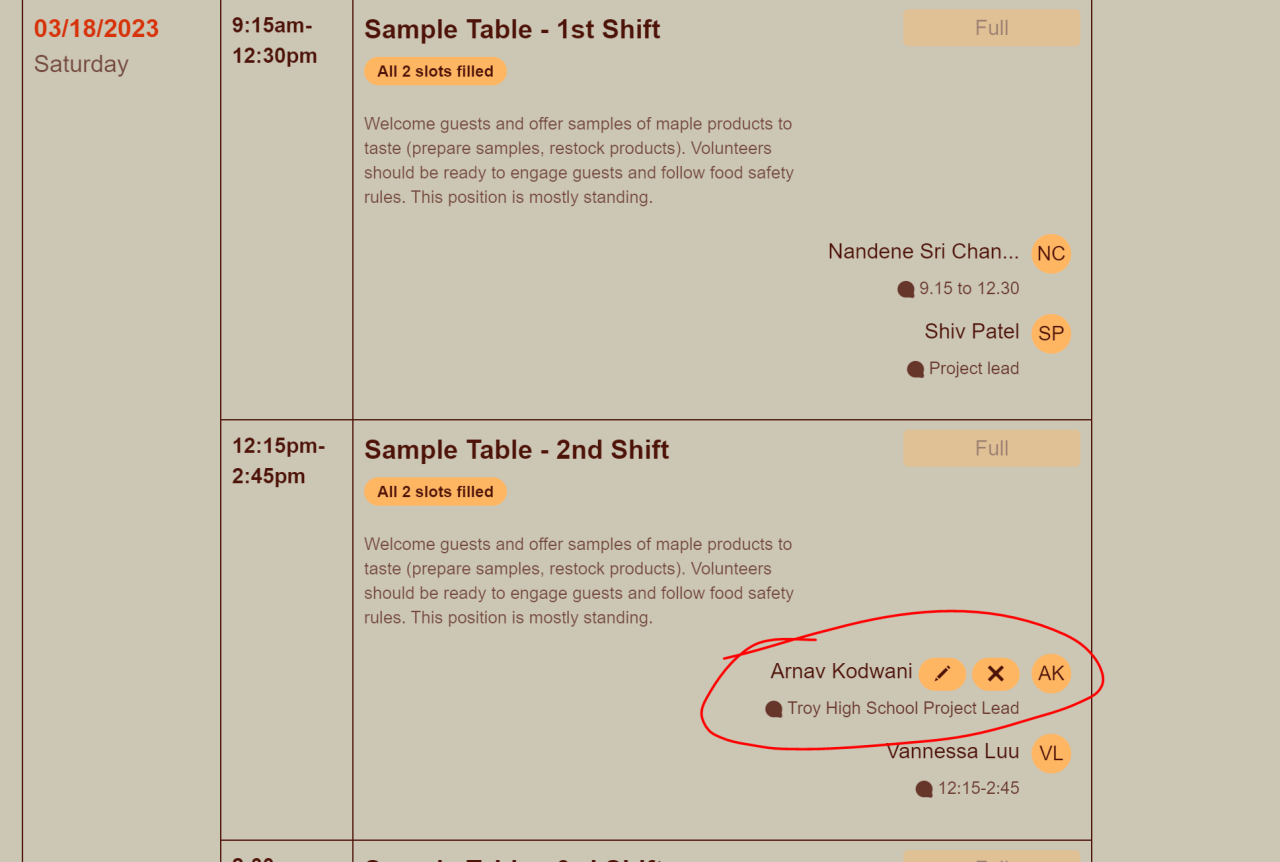Click the VL avatar circle

1051,754
